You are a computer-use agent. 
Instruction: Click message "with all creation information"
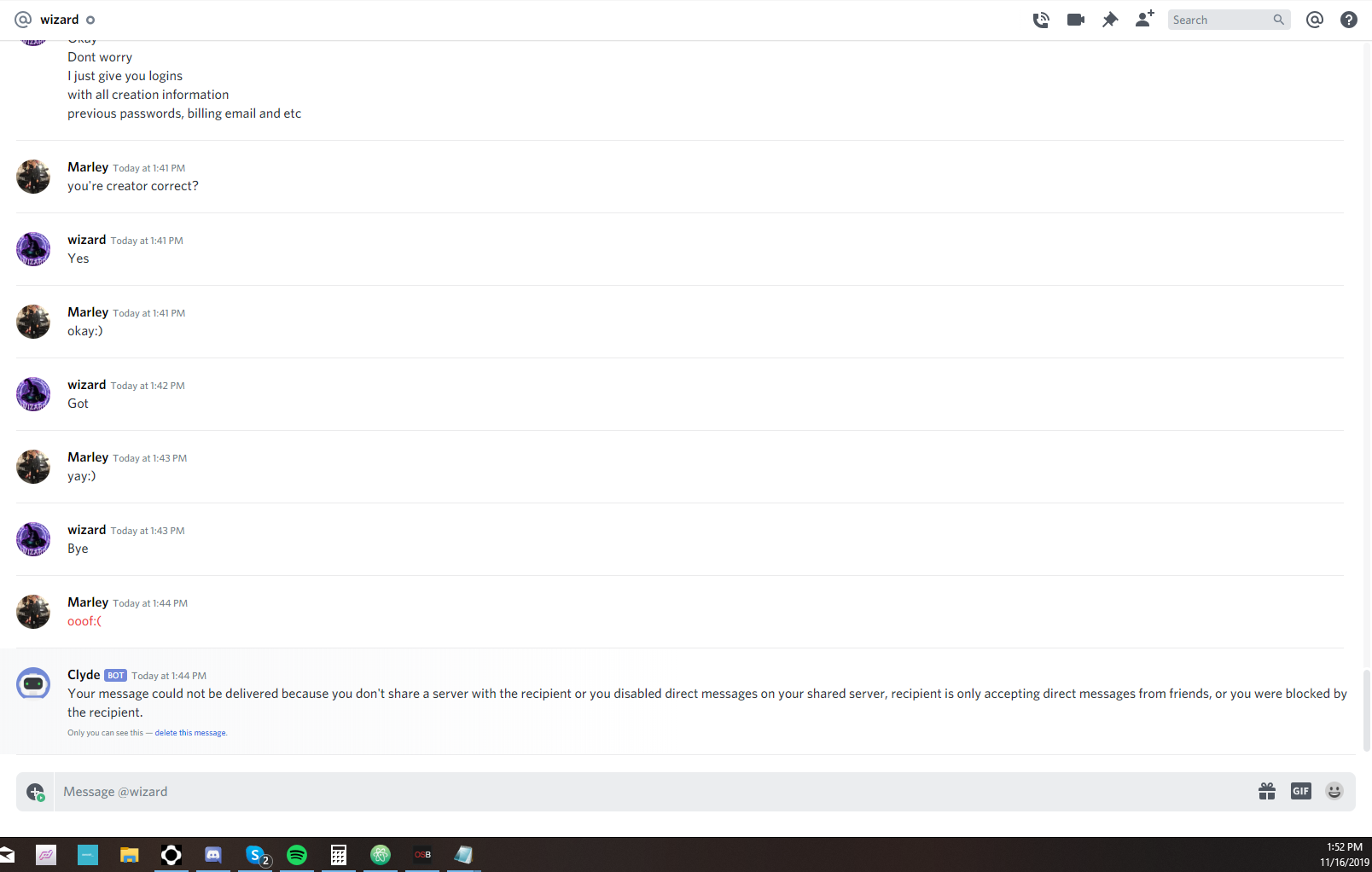click(148, 95)
